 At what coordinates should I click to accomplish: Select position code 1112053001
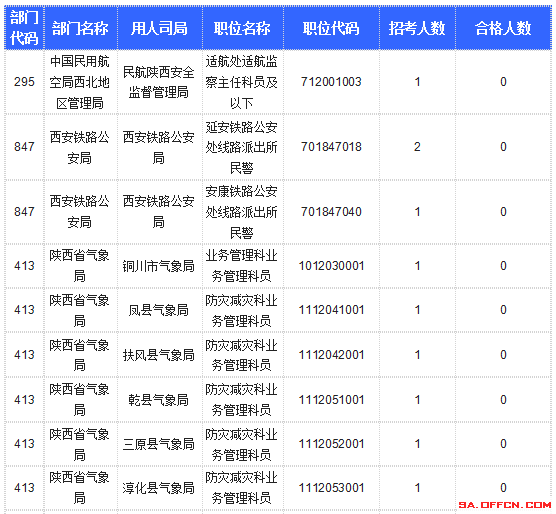331,488
